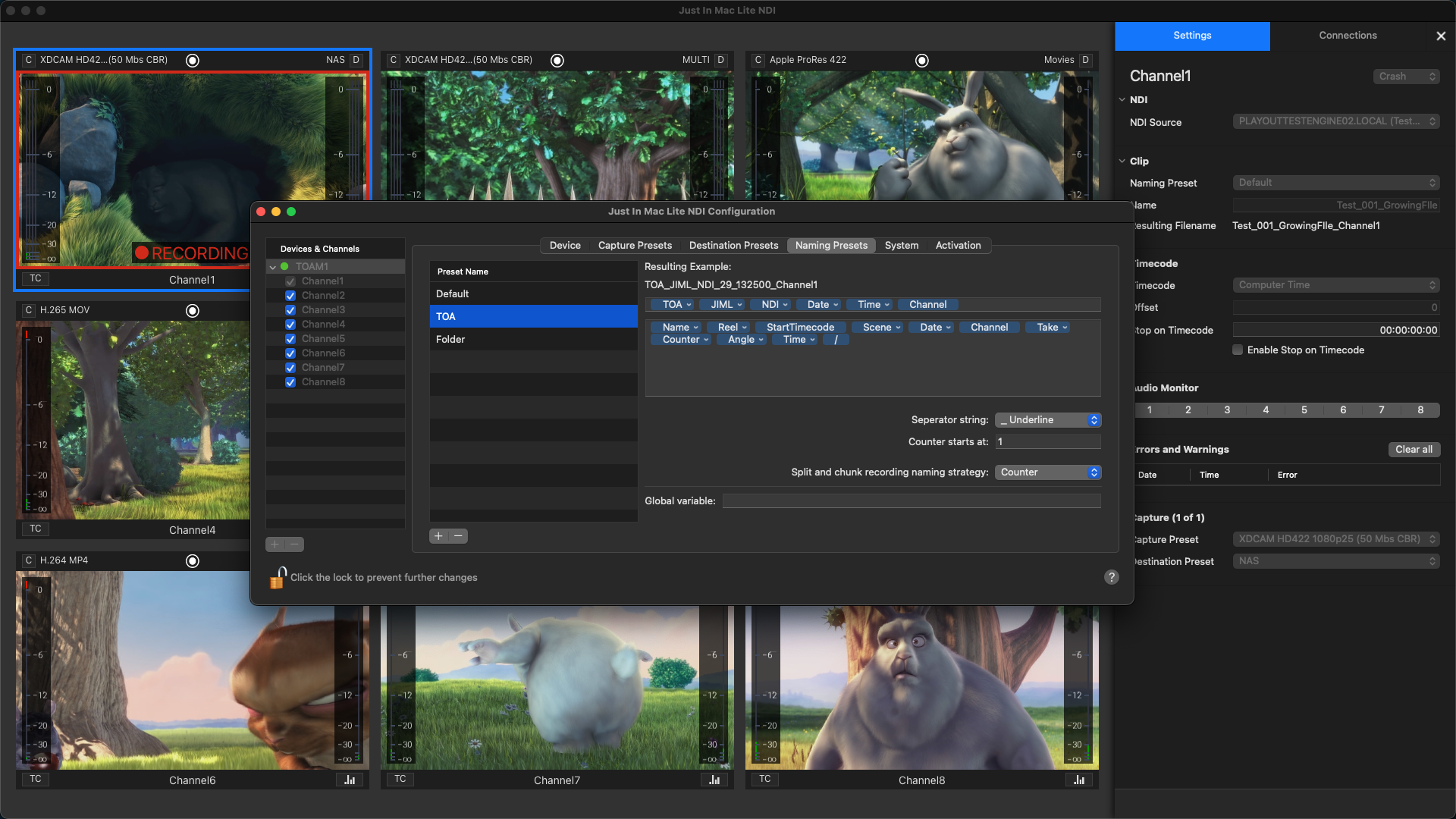
Task: Click the Clear all button
Action: click(x=1414, y=450)
